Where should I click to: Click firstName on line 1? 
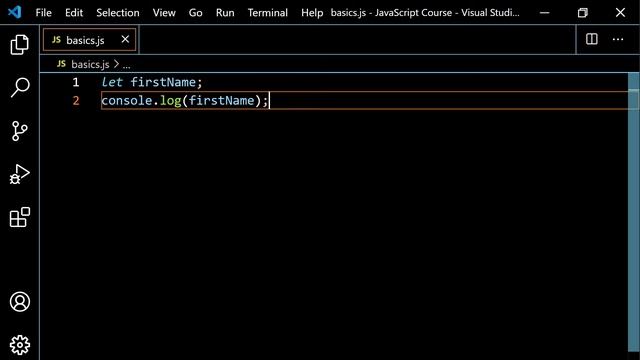[163, 82]
